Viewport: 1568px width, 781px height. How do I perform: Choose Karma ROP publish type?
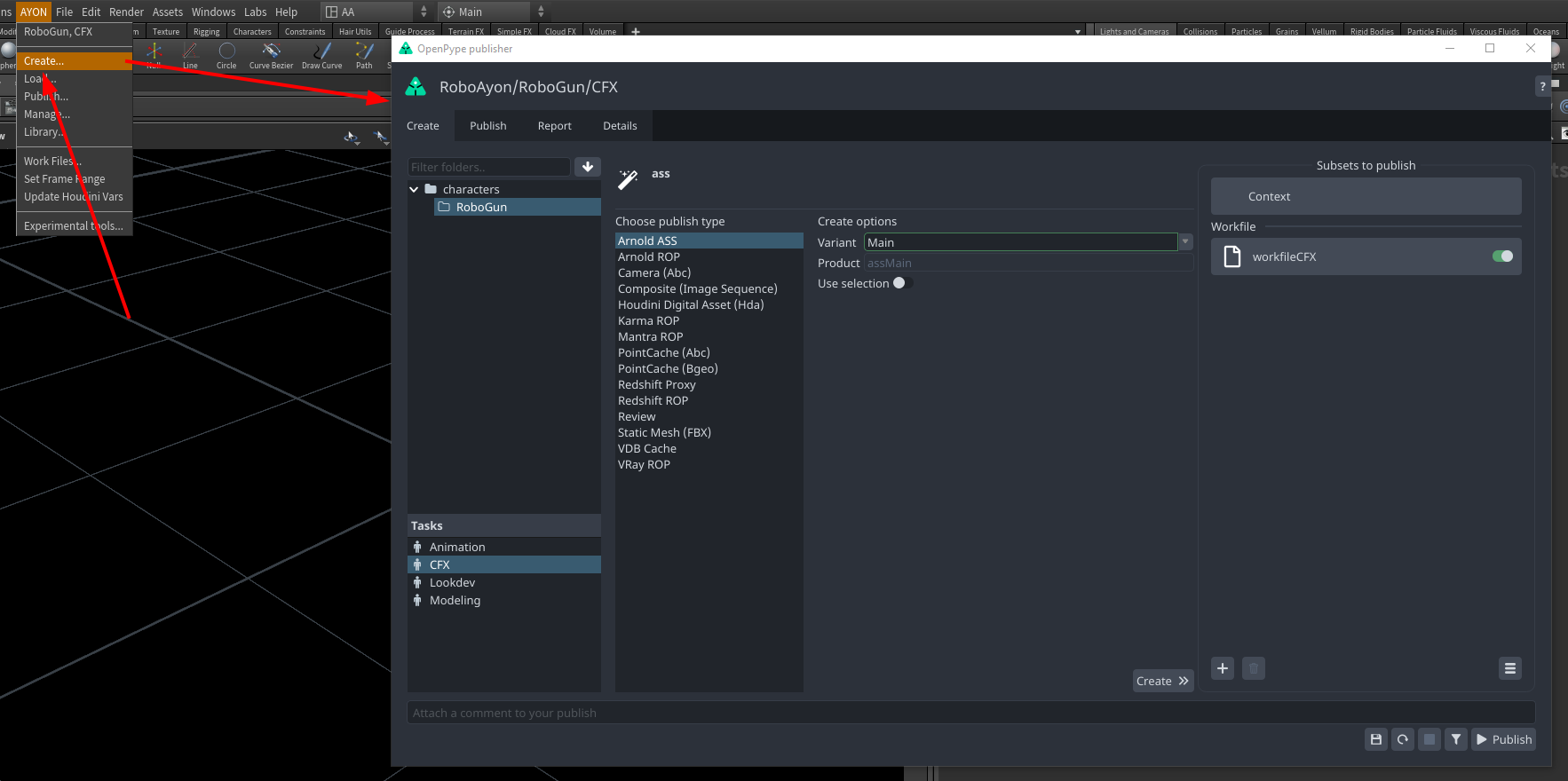click(x=709, y=320)
